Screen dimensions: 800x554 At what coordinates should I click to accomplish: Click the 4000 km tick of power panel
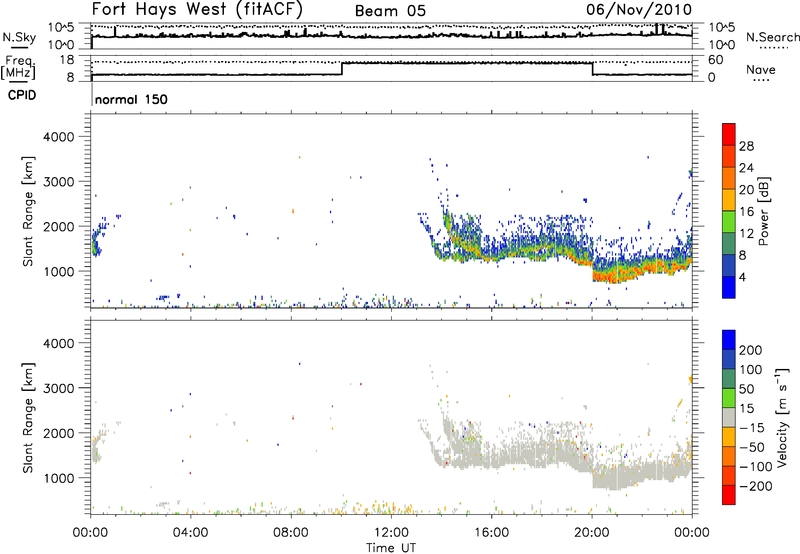point(59,137)
